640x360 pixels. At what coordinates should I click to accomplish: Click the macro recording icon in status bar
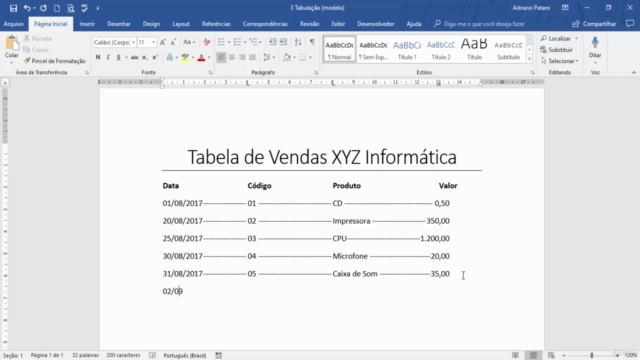click(x=219, y=356)
